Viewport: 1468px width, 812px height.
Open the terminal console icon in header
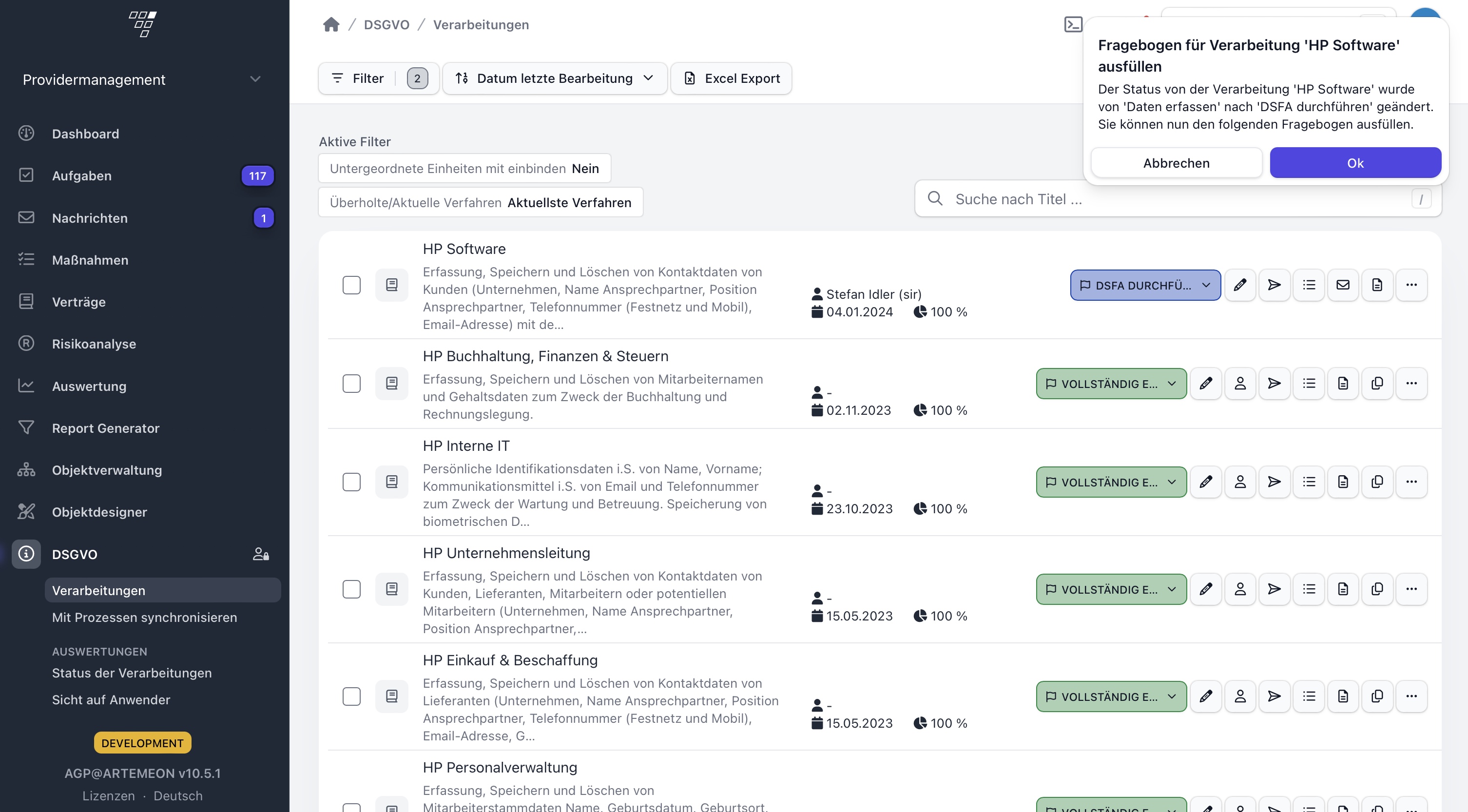click(1073, 24)
